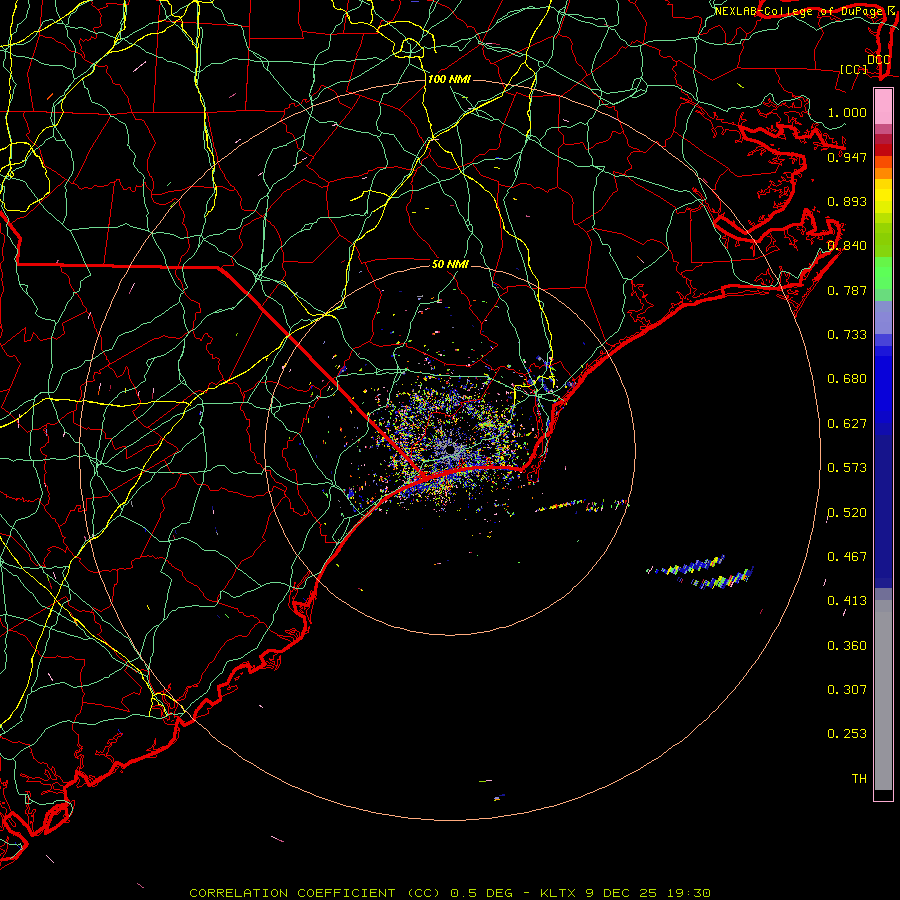This screenshot has height=900, width=900.
Task: Select the 0.253 scale value
Action: coord(847,734)
